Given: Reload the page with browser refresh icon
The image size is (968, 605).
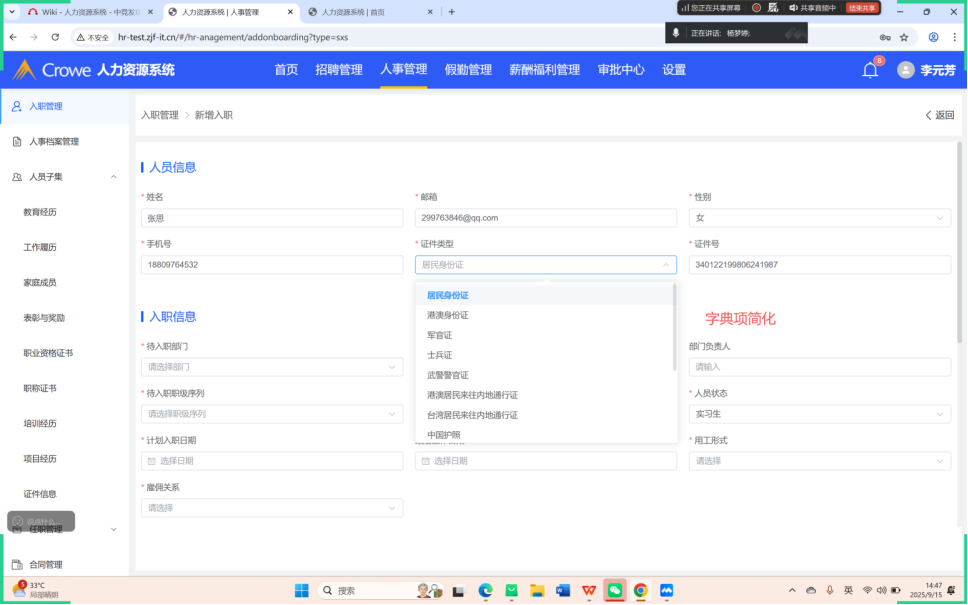Looking at the screenshot, I should [x=56, y=37].
